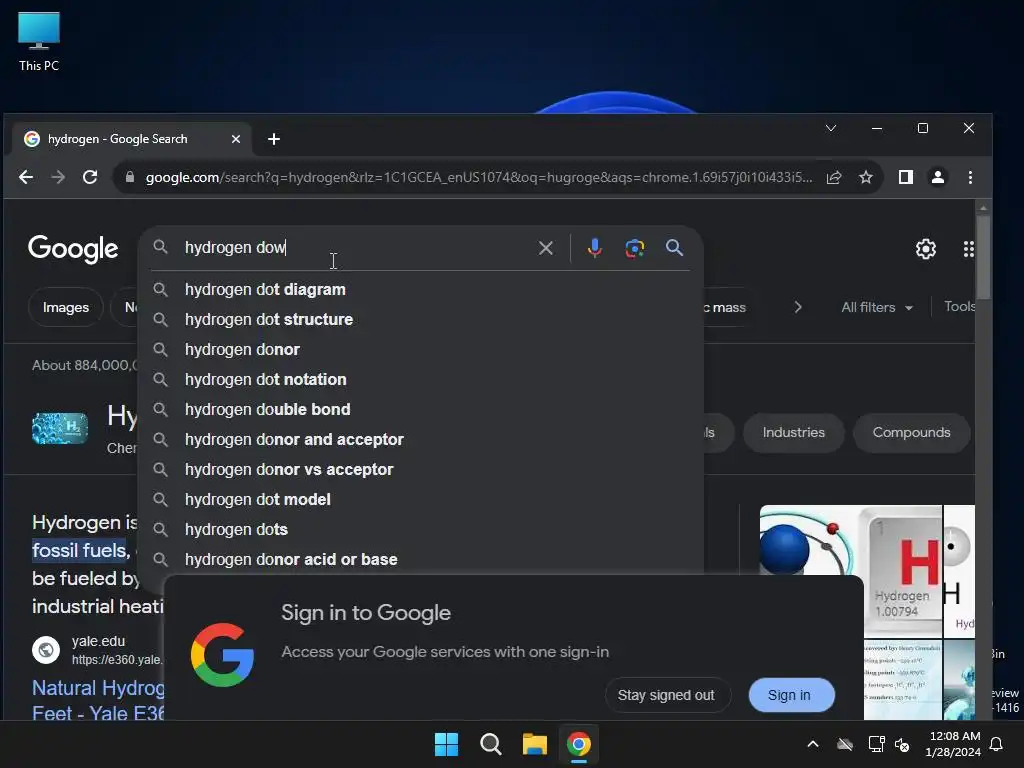The height and width of the screenshot is (768, 1024).
Task: Go to Google homepage via logo
Action: coord(73,249)
